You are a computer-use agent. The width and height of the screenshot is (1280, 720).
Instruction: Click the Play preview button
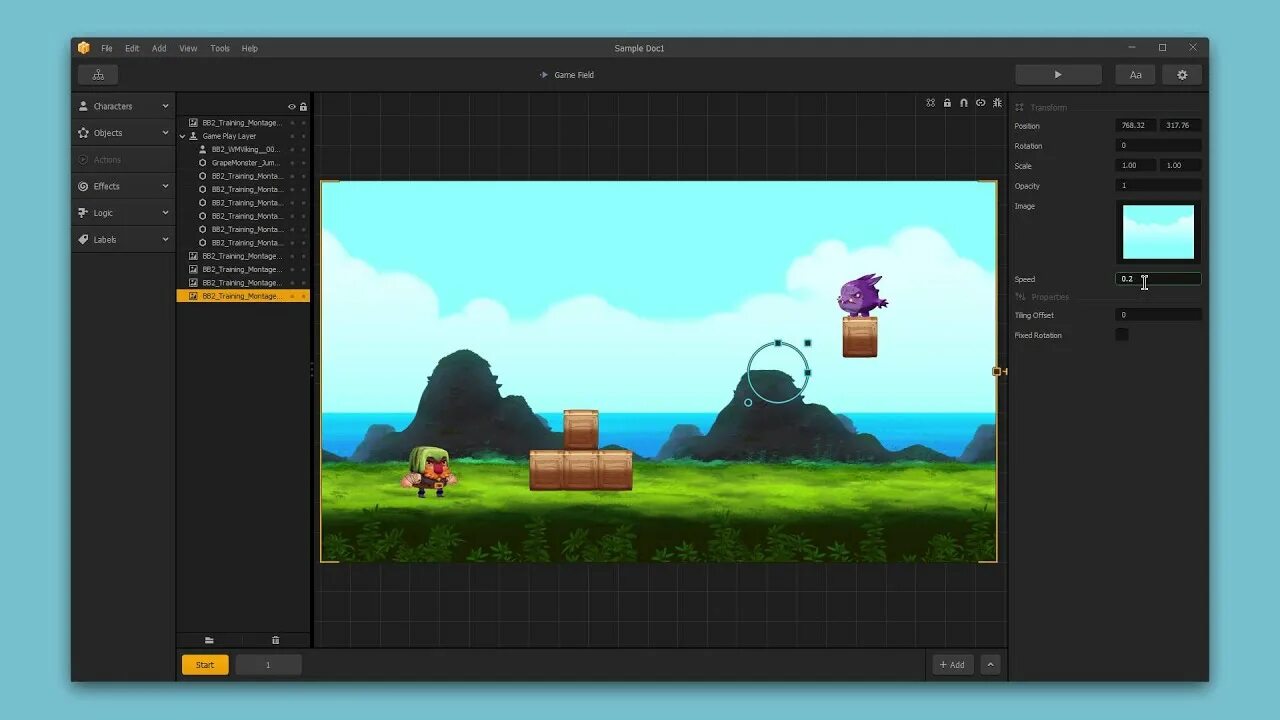pyautogui.click(x=1058, y=75)
